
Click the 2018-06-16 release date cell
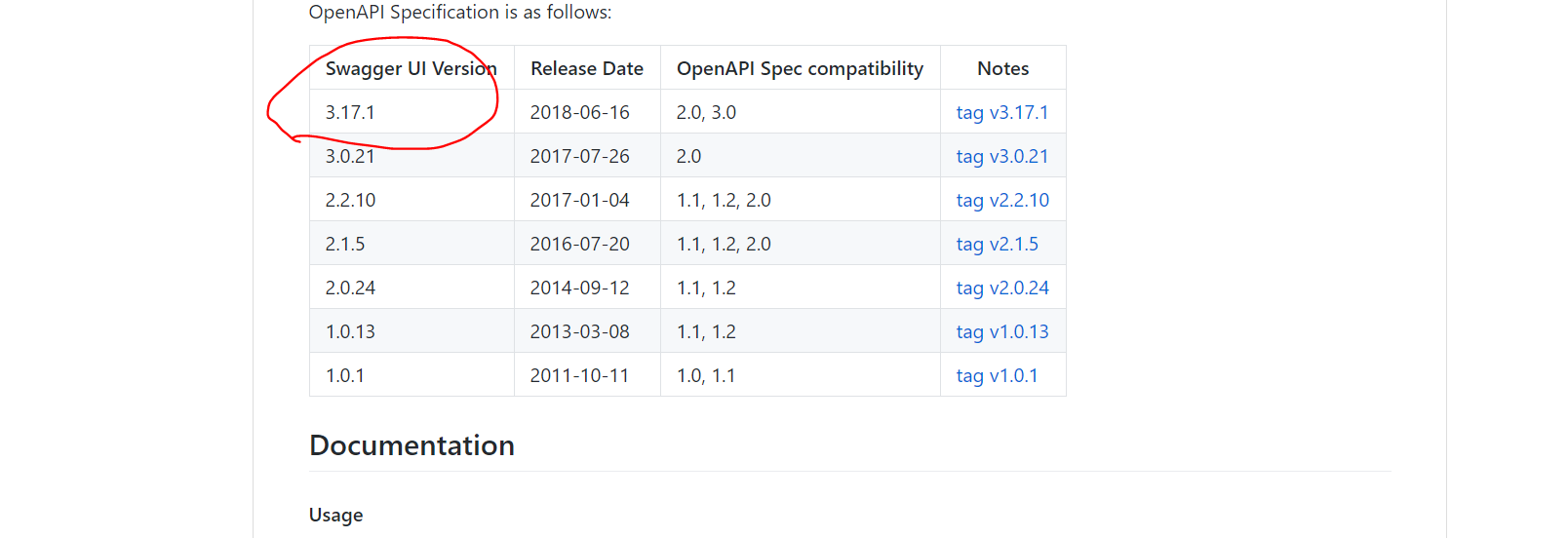click(587, 112)
